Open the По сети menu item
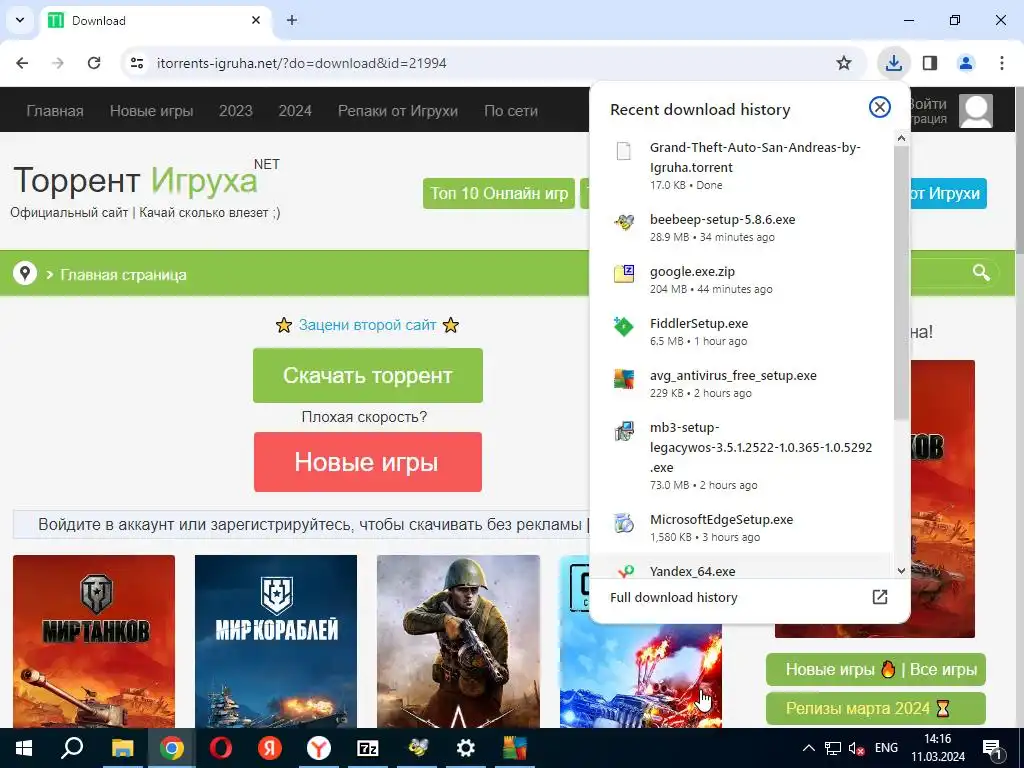Image resolution: width=1024 pixels, height=768 pixels. point(511,111)
